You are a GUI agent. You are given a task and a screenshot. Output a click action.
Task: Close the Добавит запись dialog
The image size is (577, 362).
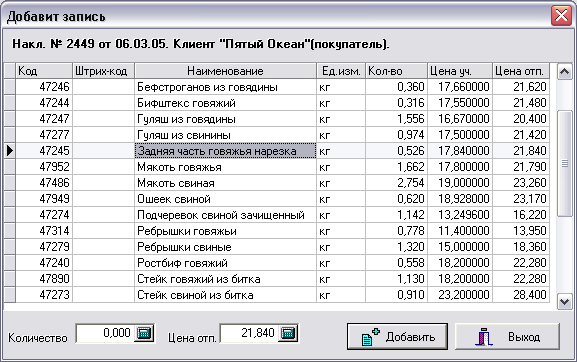coord(561,16)
